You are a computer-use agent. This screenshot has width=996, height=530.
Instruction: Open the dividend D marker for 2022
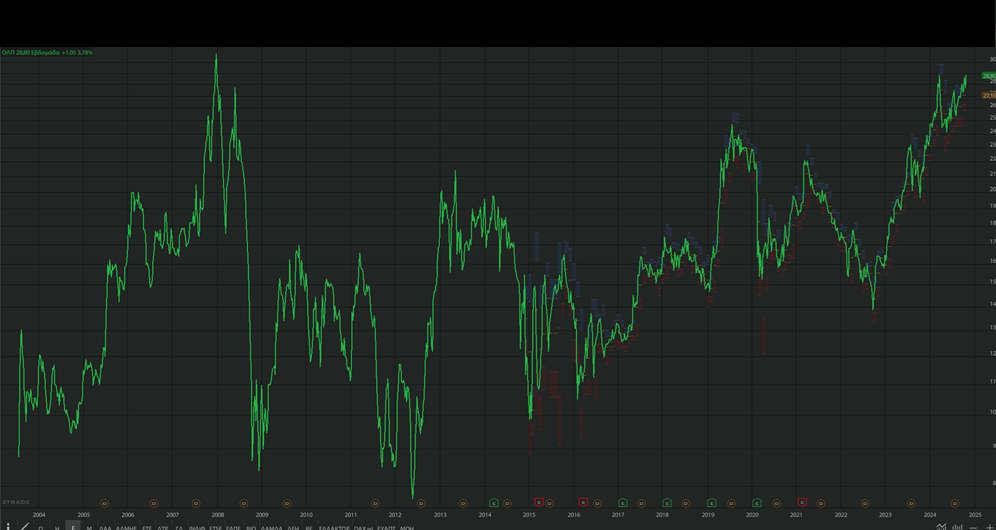coord(865,503)
